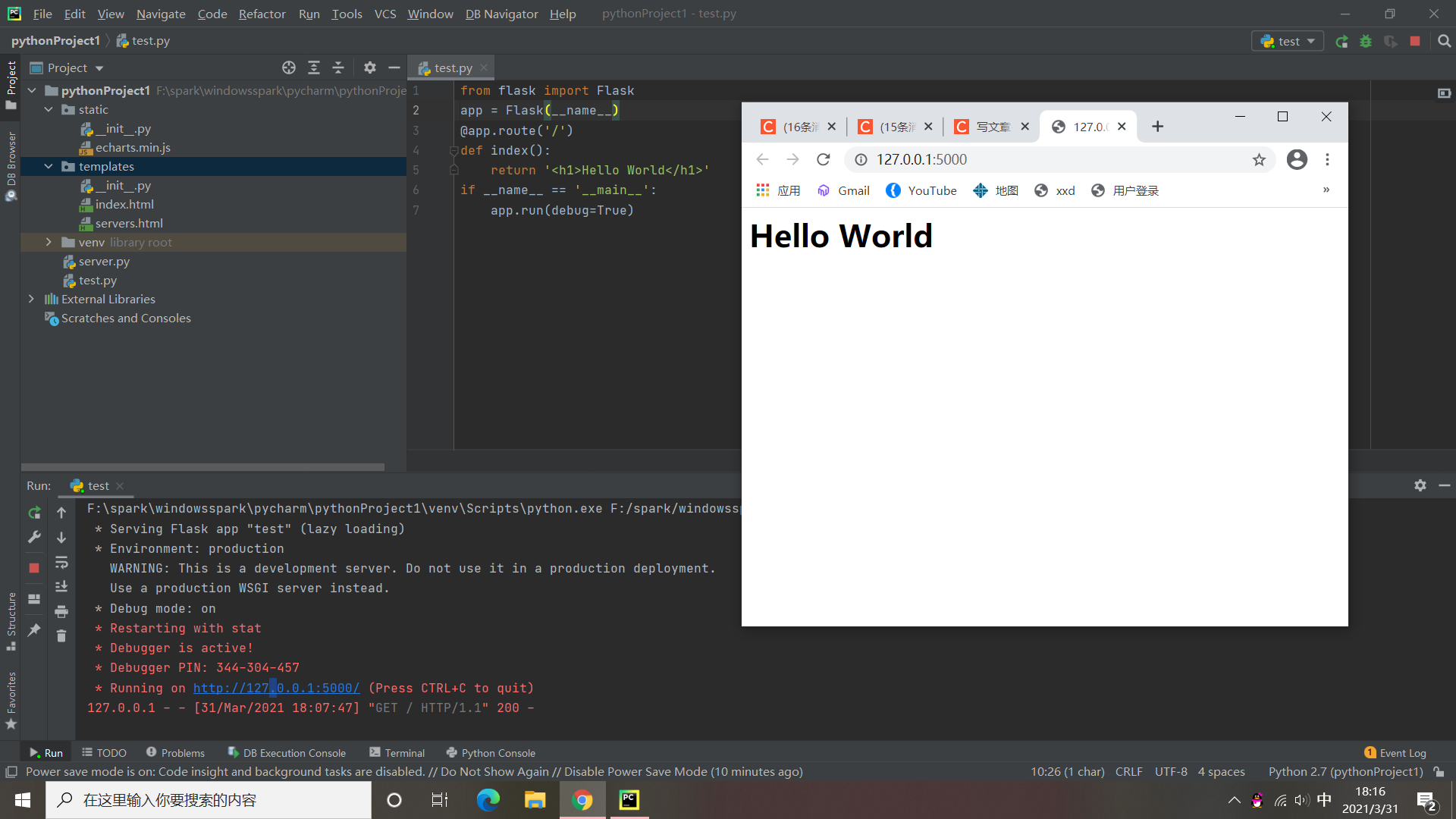Toggle soft-wrap in Run console
Image resolution: width=1456 pixels, height=819 pixels.
click(x=61, y=563)
